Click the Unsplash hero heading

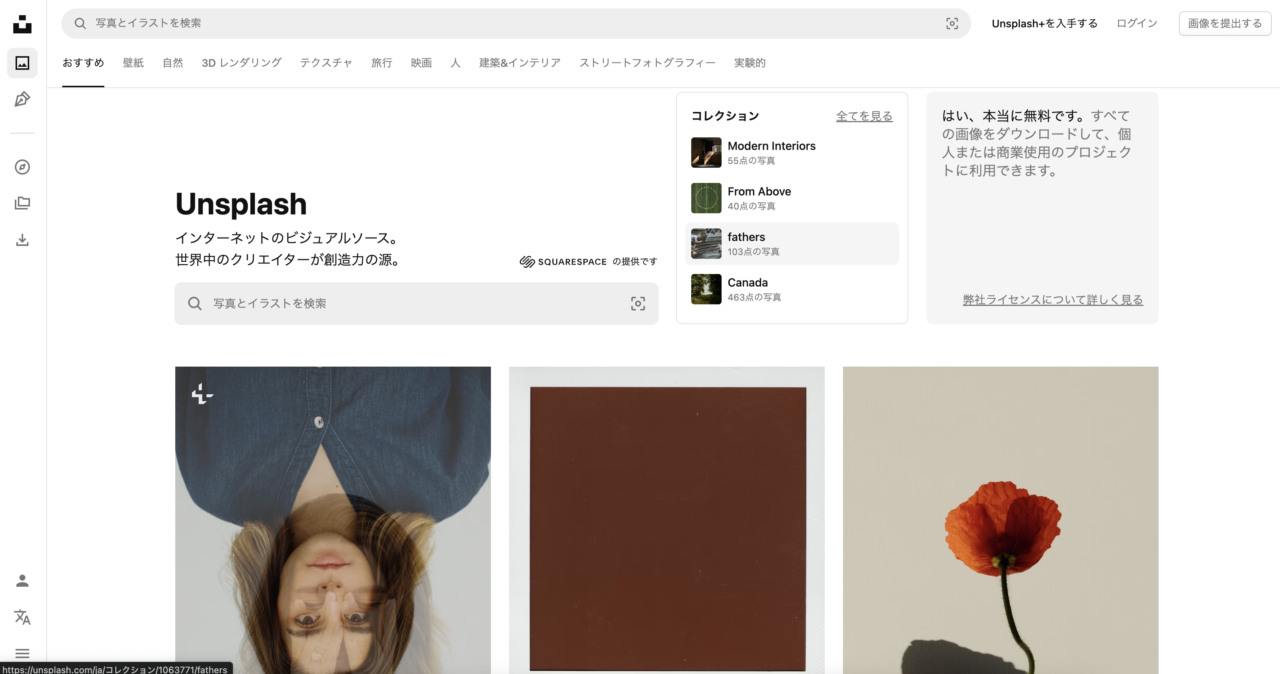[241, 204]
